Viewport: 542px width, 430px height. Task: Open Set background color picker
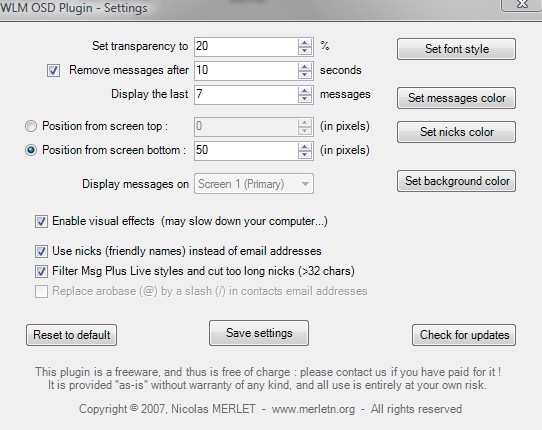pyautogui.click(x=456, y=181)
